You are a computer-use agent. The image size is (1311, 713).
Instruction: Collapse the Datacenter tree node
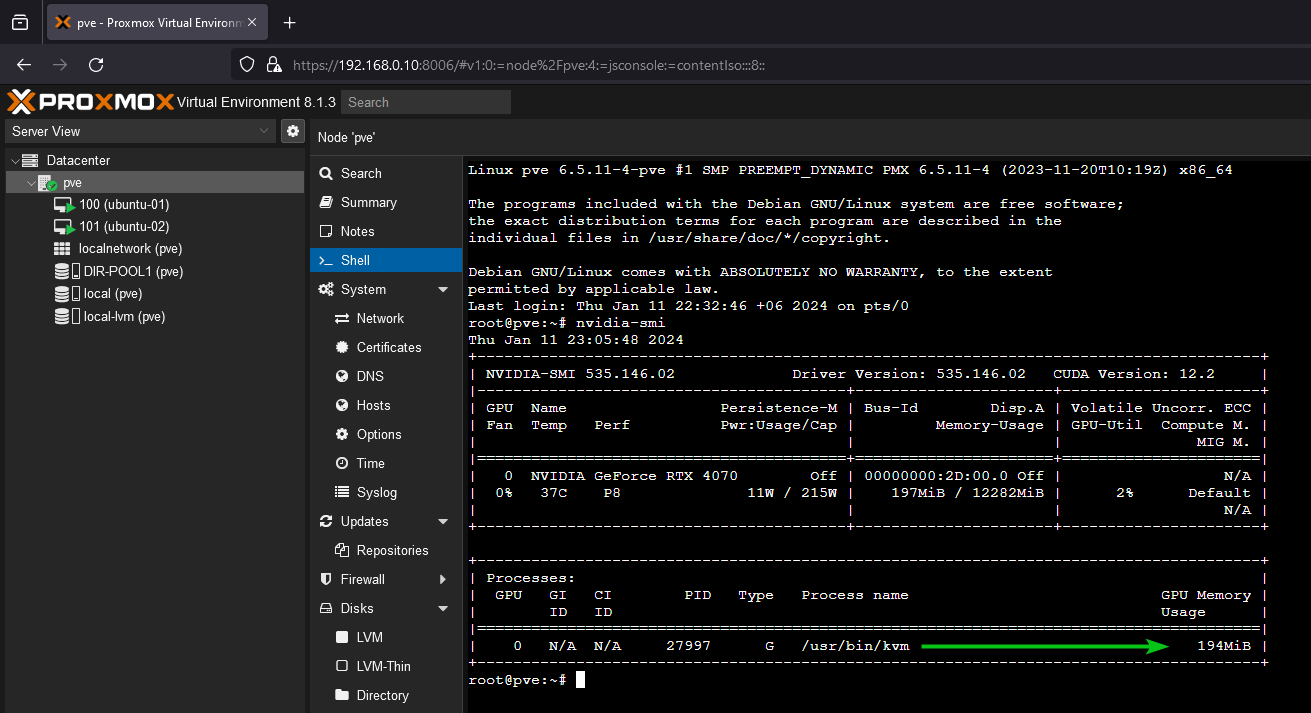point(14,160)
